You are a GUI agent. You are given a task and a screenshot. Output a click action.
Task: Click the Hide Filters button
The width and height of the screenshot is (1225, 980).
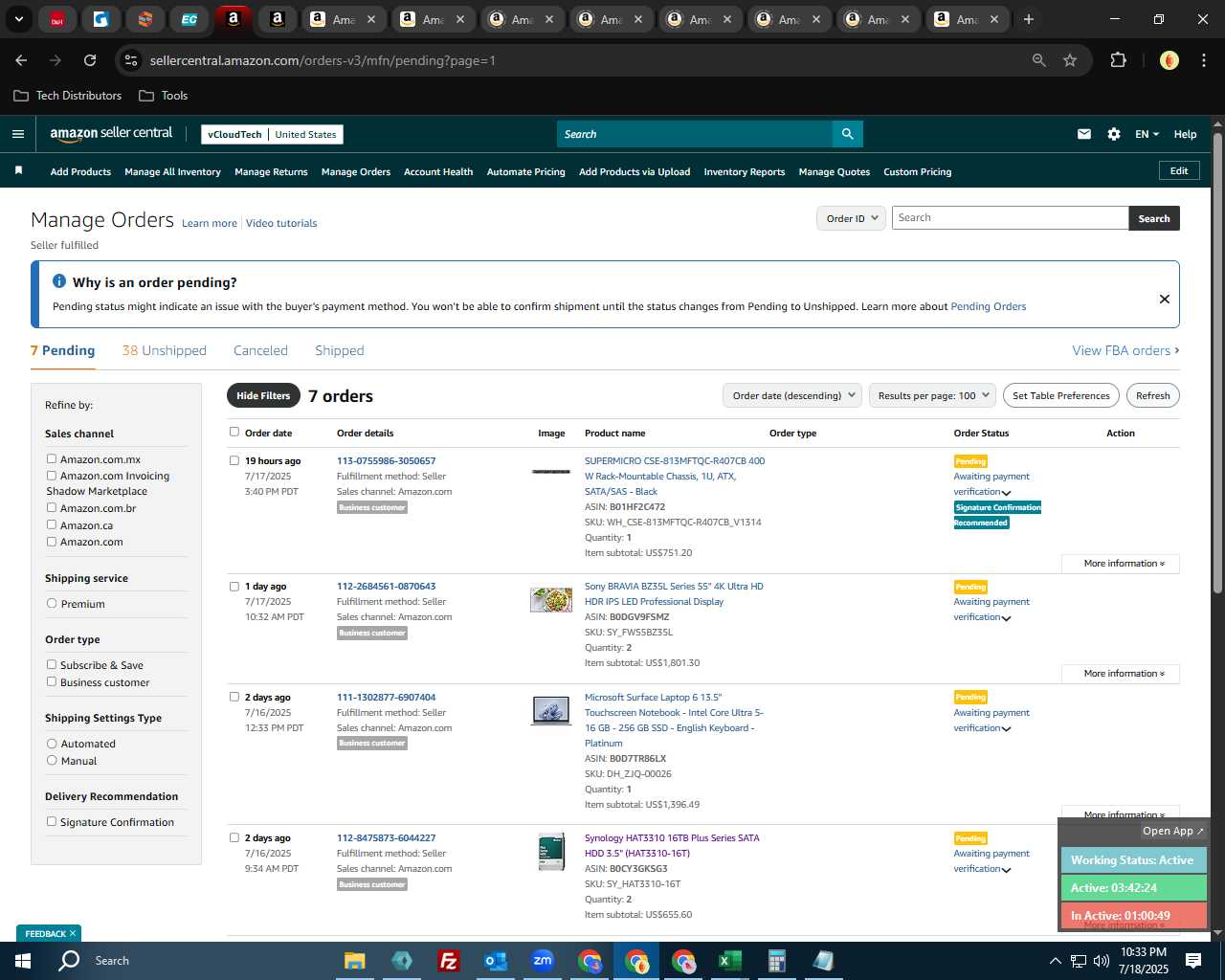pos(263,395)
